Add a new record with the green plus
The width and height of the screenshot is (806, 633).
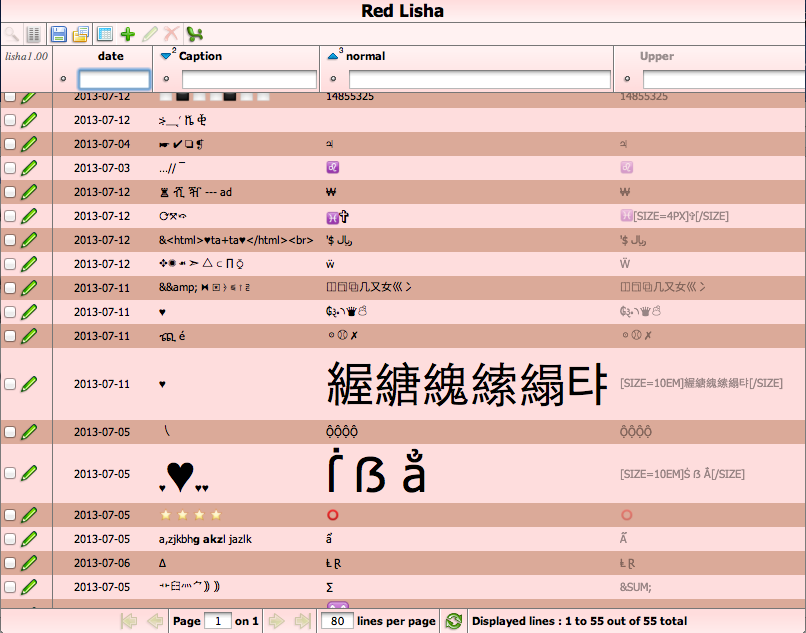[126, 33]
